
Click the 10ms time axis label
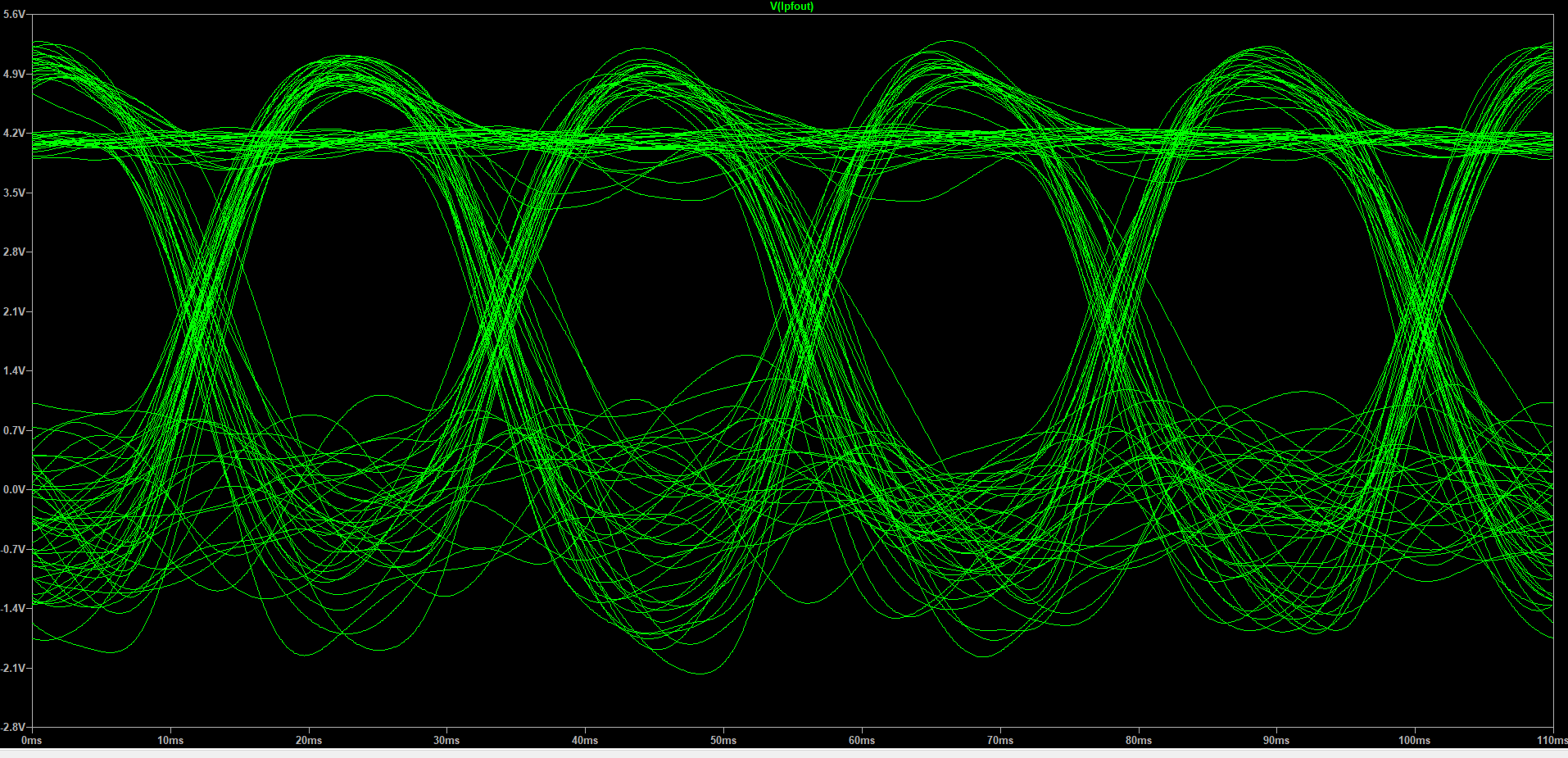(x=170, y=740)
